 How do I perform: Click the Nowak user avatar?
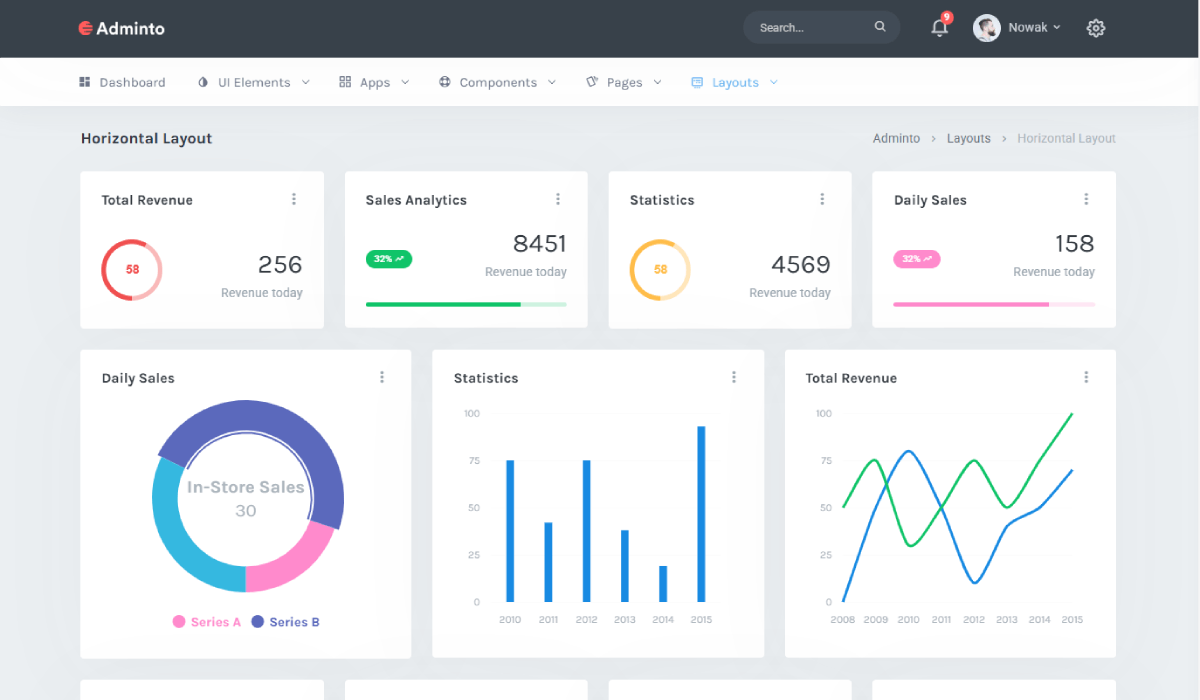coord(987,28)
